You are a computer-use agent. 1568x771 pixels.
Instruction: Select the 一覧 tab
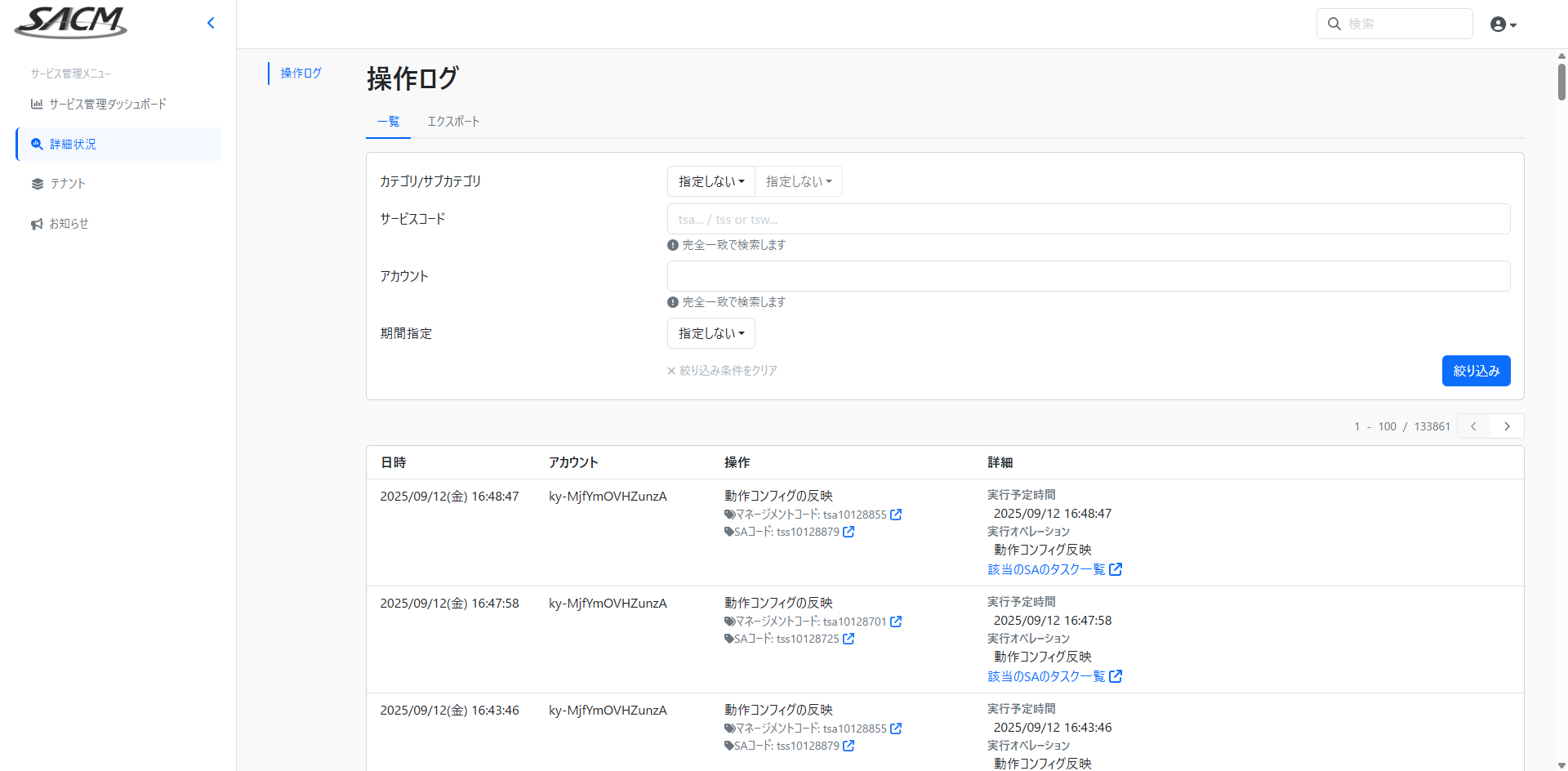388,122
